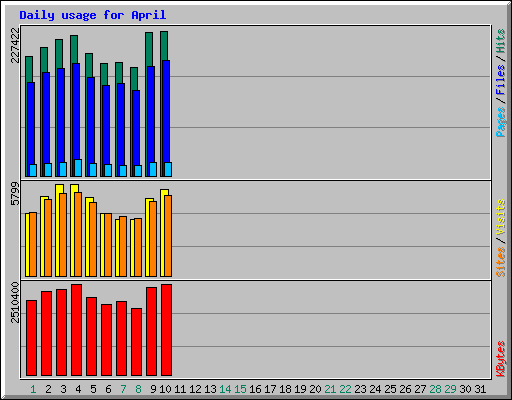
Task: Click green day label 14
Action: (x=225, y=389)
